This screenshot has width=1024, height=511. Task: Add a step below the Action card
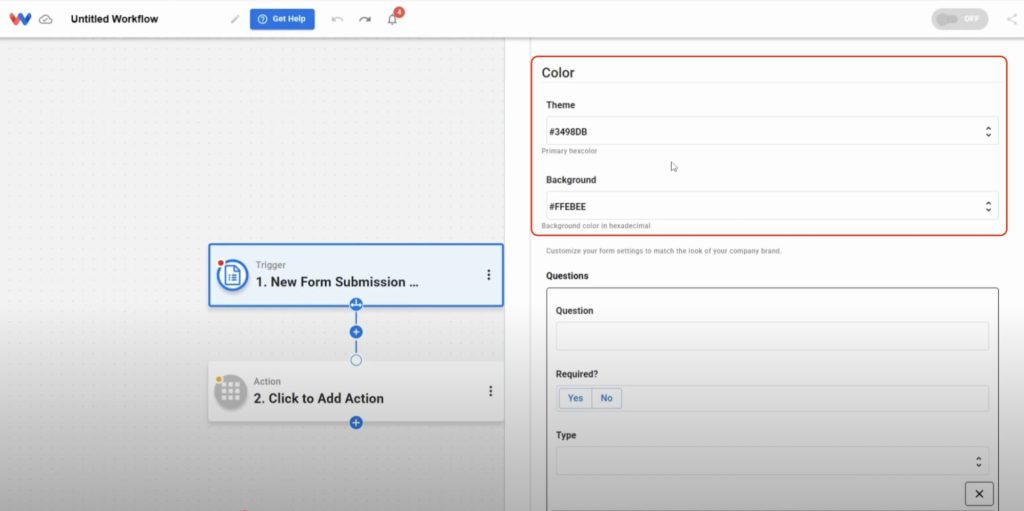click(x=356, y=423)
